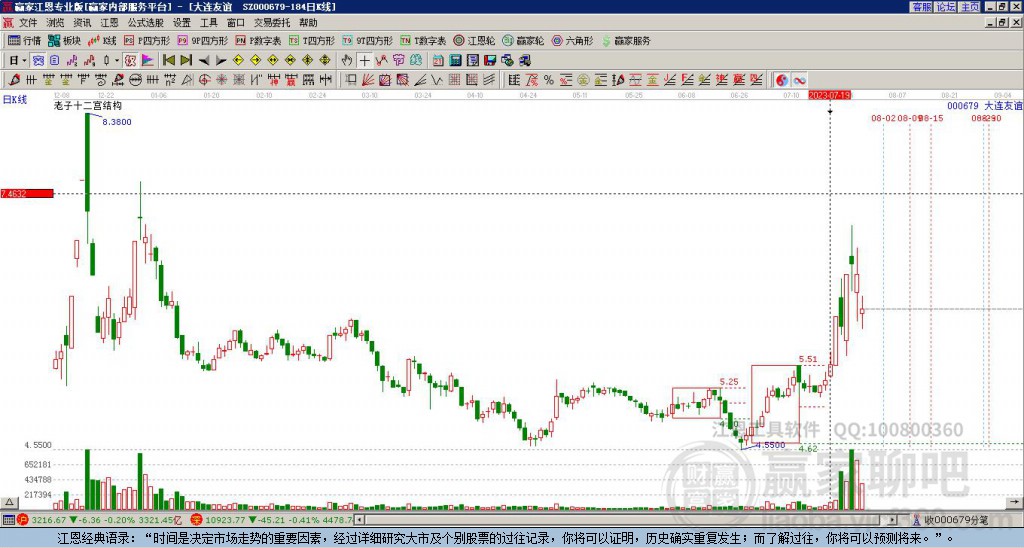Open the 资讯 menu
The width and height of the screenshot is (1024, 548).
(82, 23)
